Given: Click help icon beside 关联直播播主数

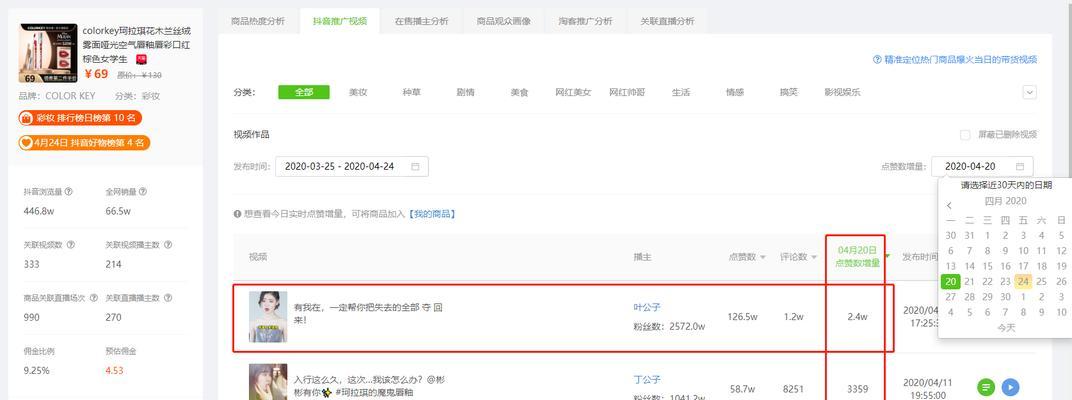Looking at the screenshot, I should (168, 298).
